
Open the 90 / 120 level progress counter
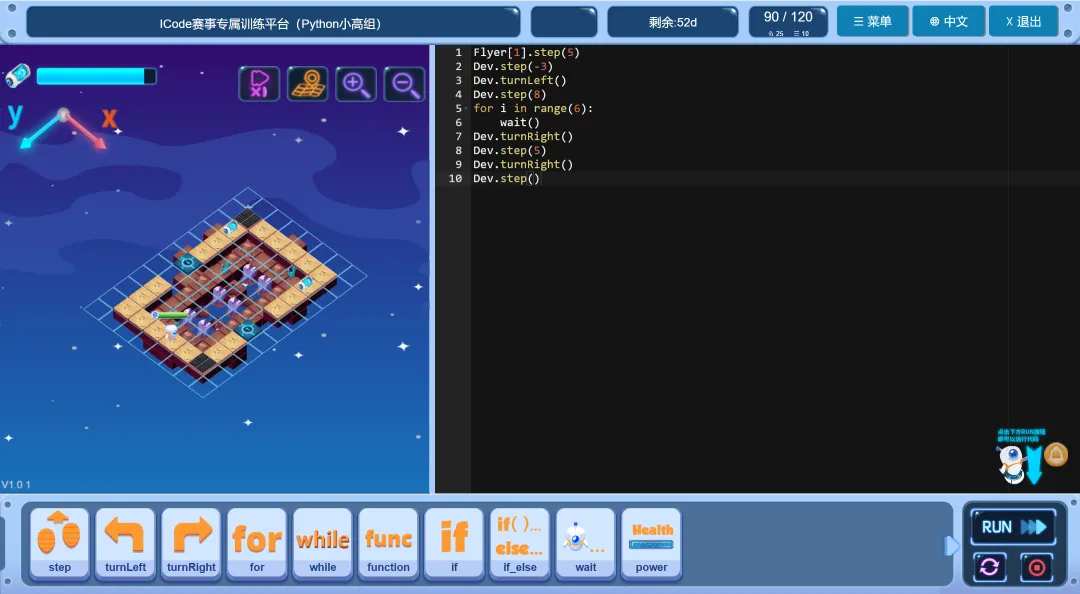coord(788,22)
